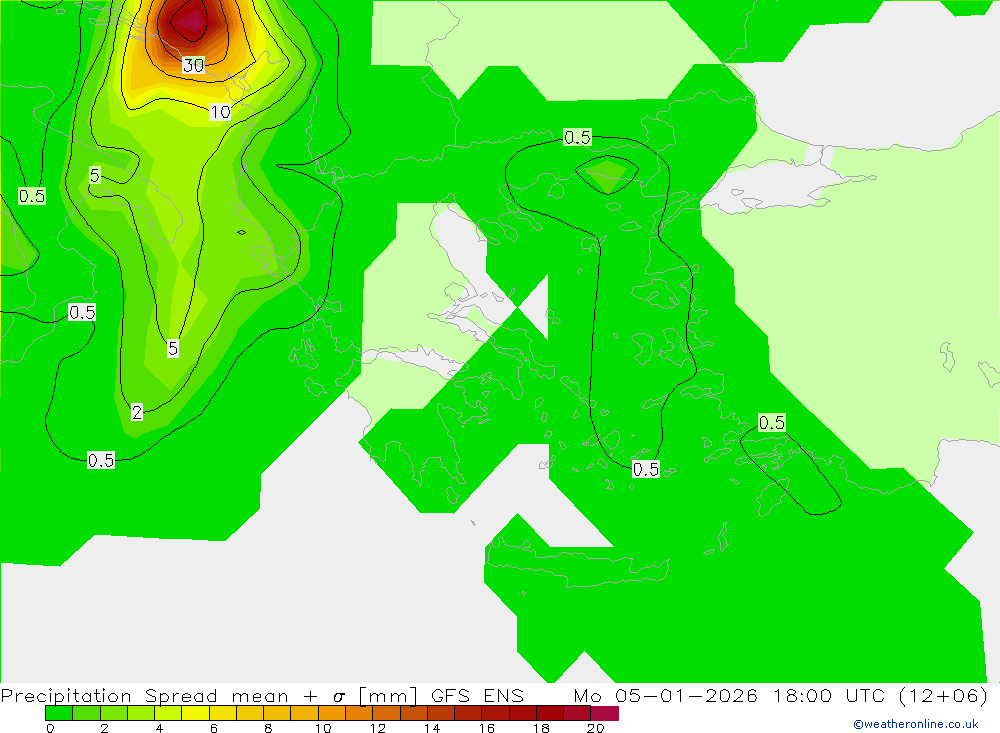Click the date text 'Mo 05-01-2026'
Screen dimensions: 1000x733
click(x=664, y=696)
